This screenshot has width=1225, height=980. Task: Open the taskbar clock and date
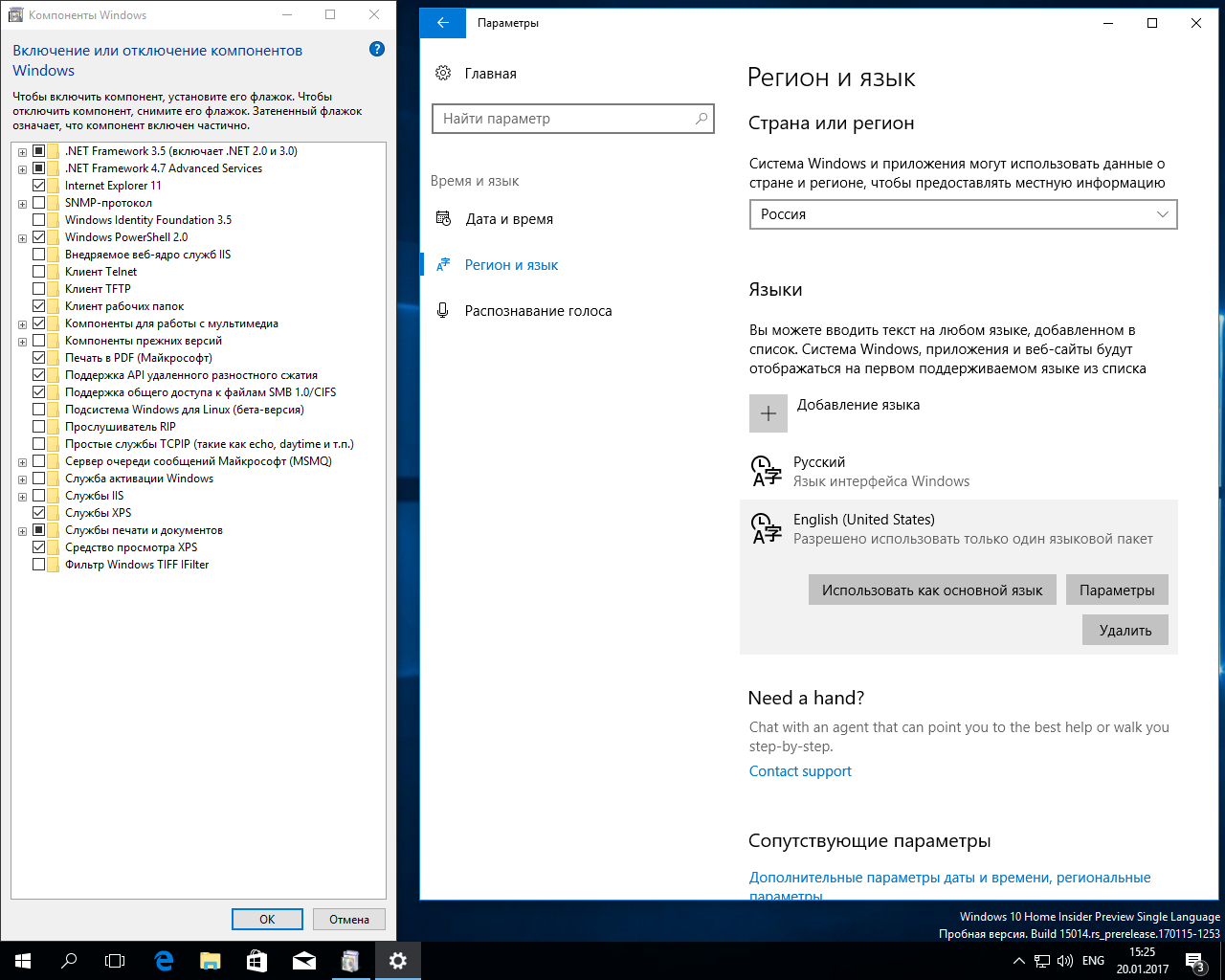pyautogui.click(x=1142, y=961)
